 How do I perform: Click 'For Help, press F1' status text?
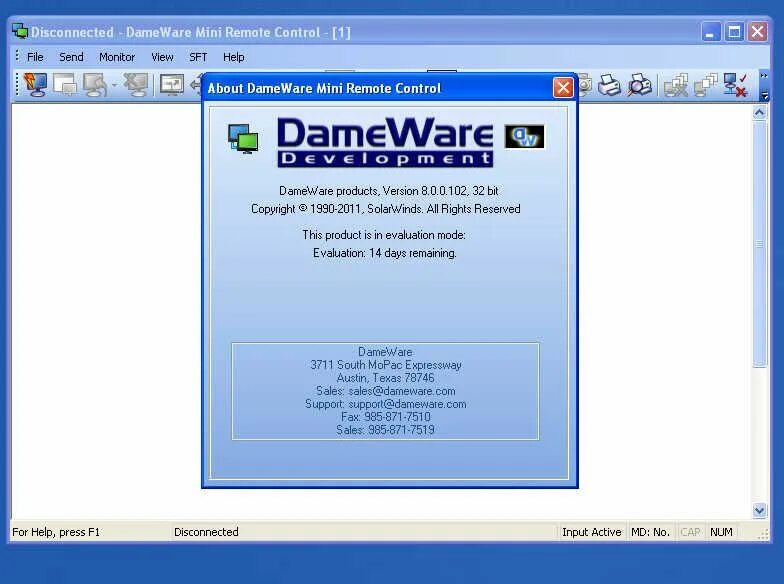tap(56, 532)
